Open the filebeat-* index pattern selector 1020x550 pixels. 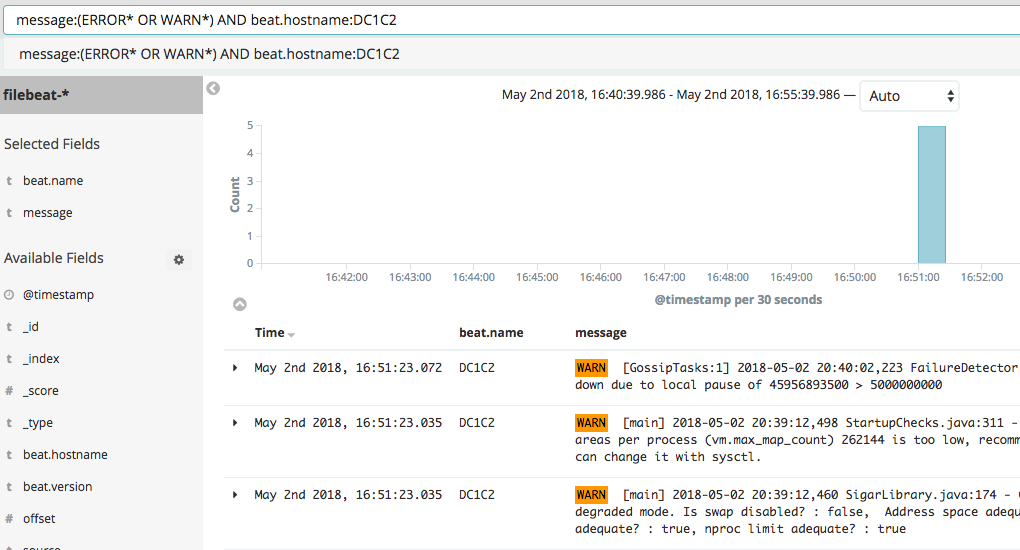100,95
